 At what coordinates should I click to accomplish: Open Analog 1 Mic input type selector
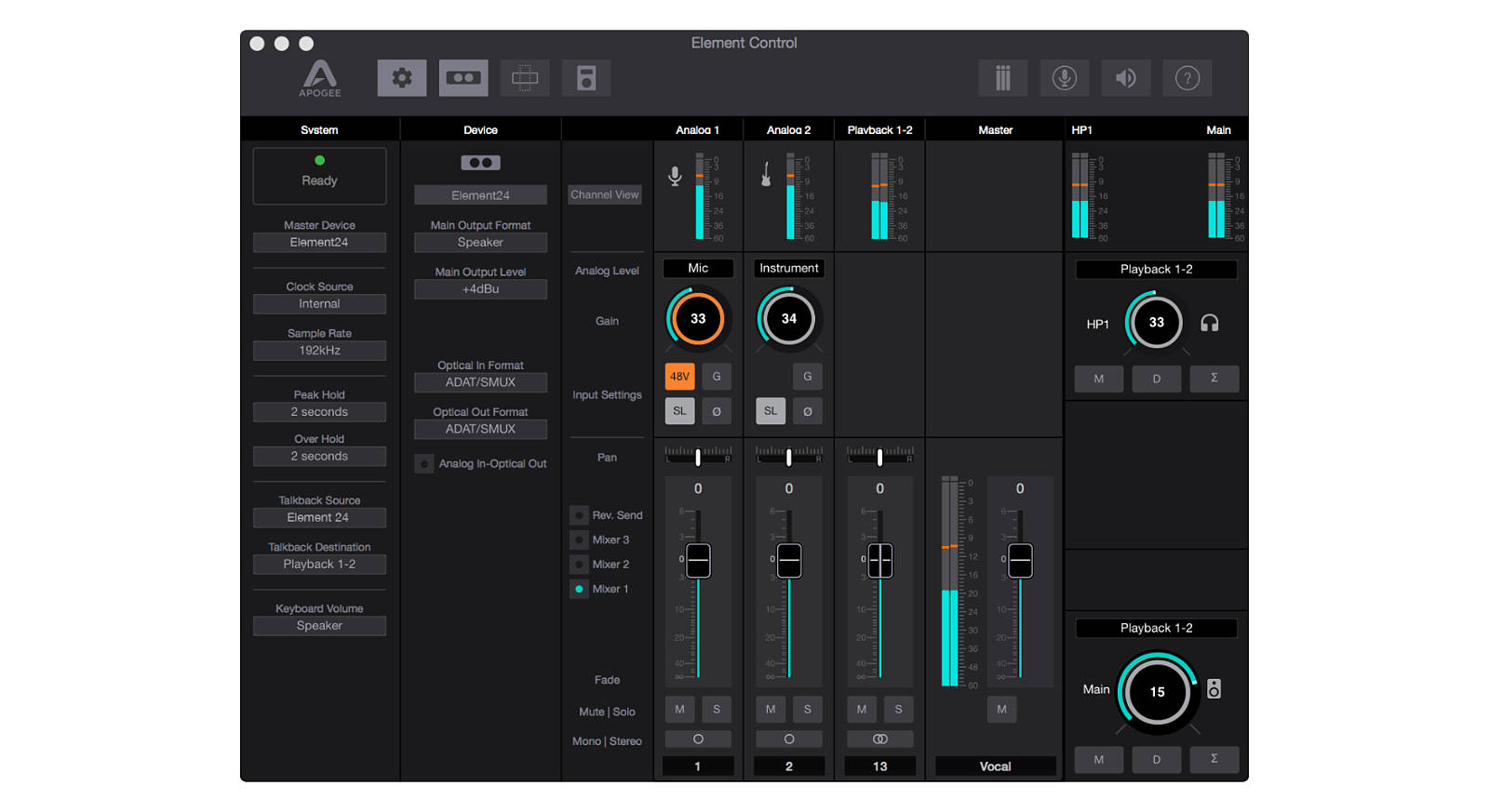[x=698, y=269]
